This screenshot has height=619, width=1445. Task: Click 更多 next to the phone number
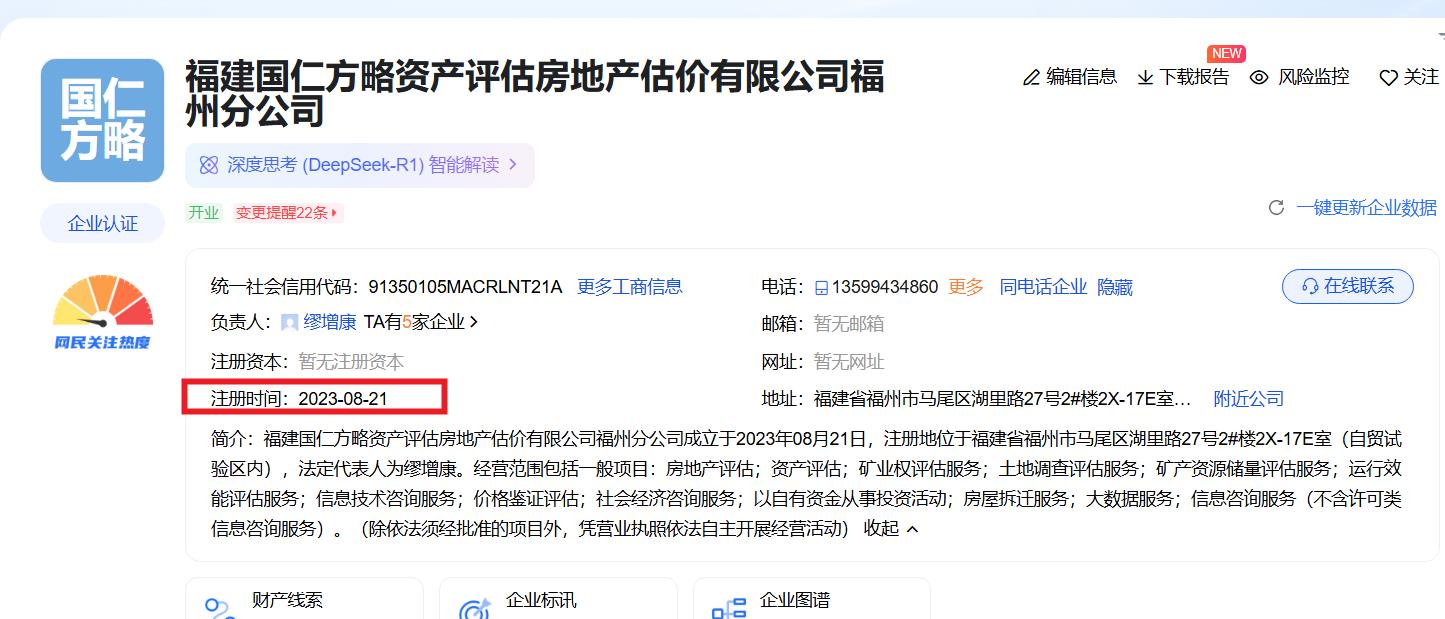[965, 287]
